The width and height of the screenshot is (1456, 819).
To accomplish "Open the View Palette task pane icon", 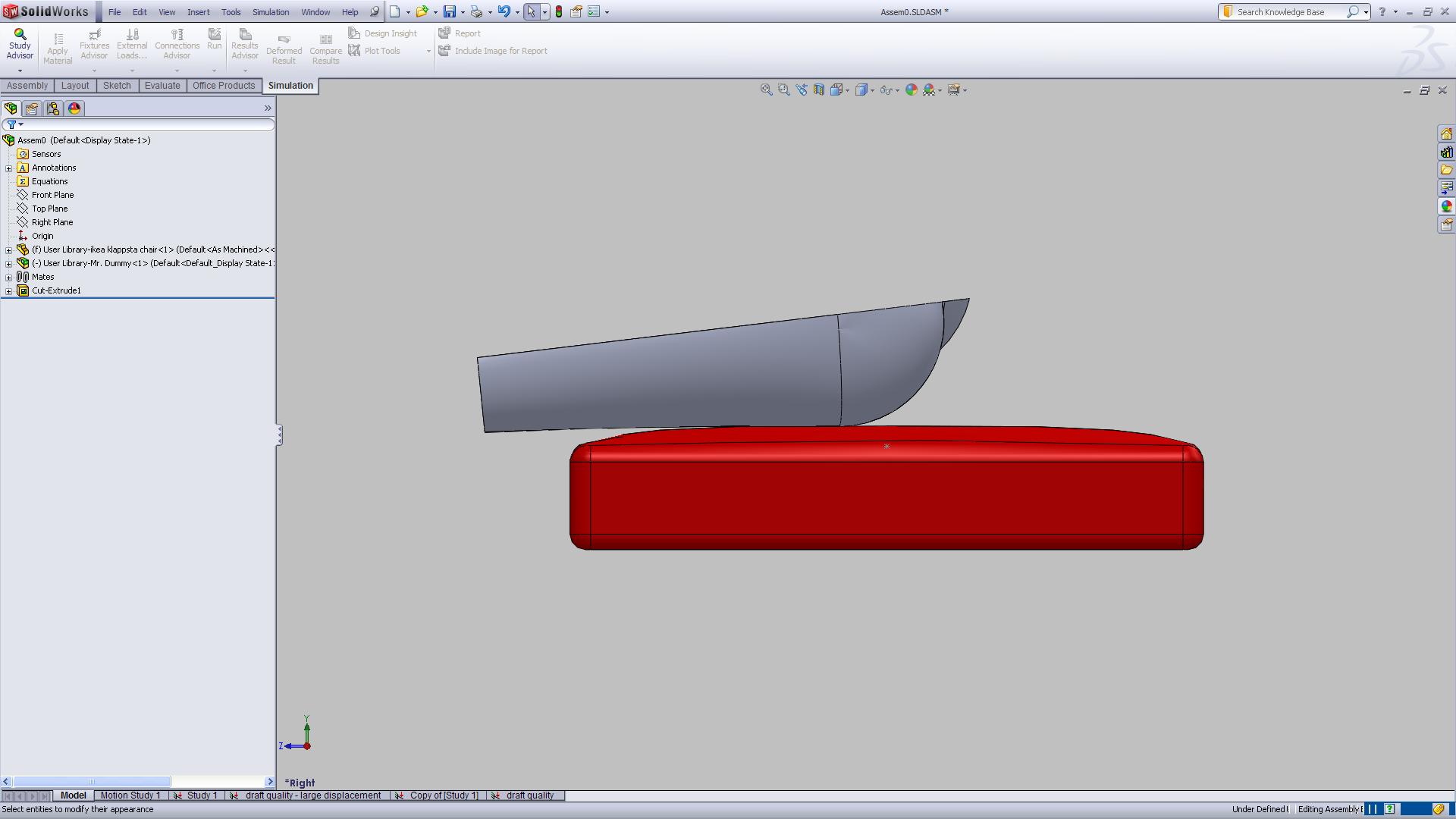I will (1446, 188).
